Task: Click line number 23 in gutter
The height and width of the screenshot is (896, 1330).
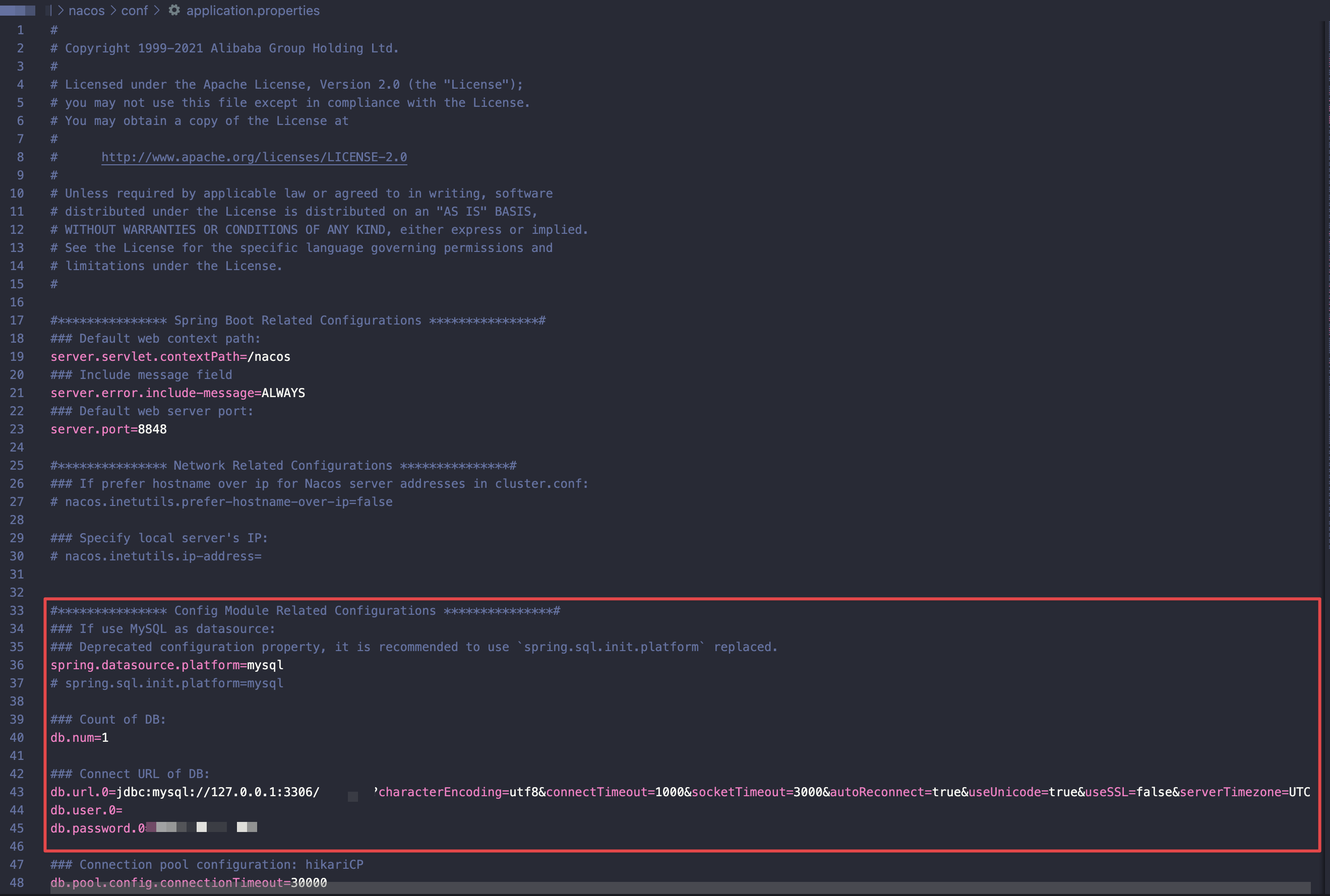Action: coord(17,429)
